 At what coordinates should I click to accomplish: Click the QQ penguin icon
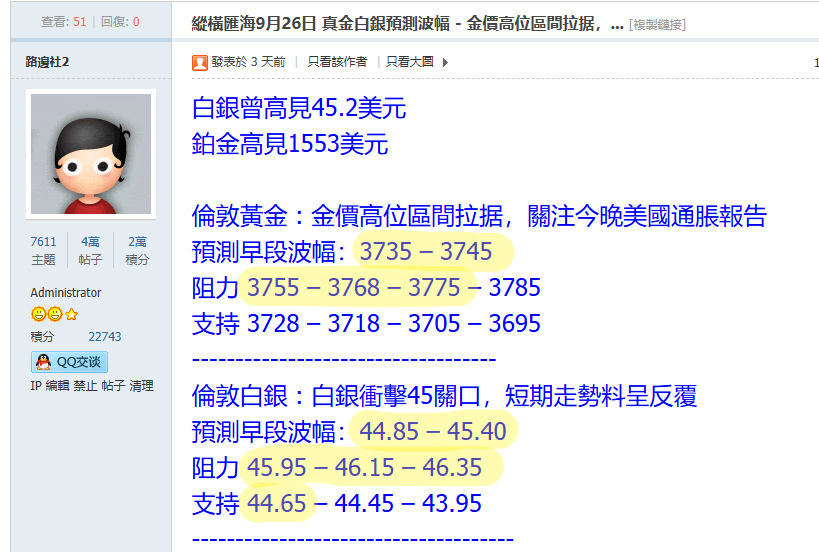43,362
